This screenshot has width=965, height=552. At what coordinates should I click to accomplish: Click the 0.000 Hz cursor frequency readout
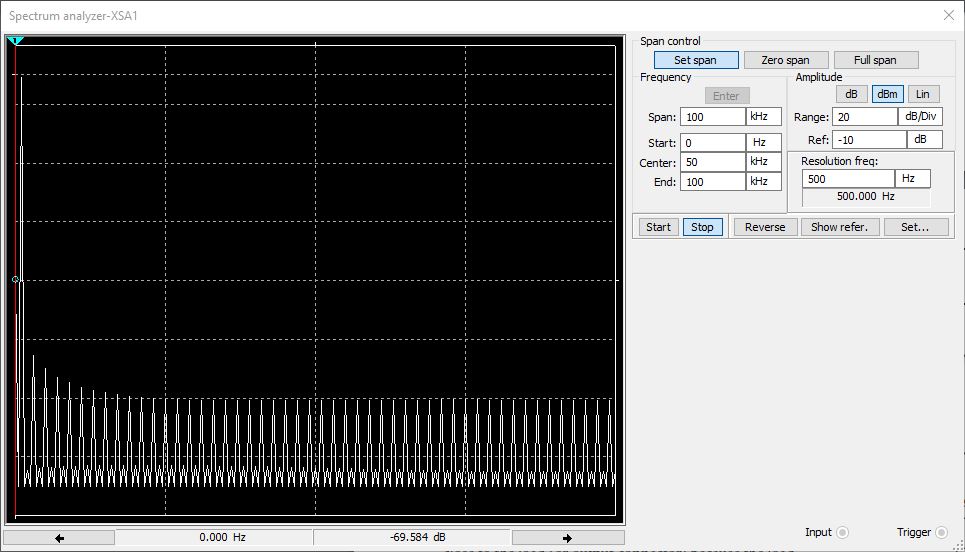click(x=214, y=538)
